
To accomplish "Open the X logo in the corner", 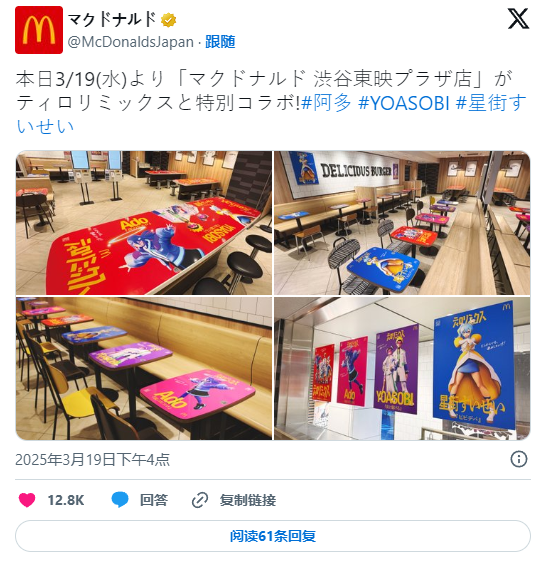I will (518, 19).
